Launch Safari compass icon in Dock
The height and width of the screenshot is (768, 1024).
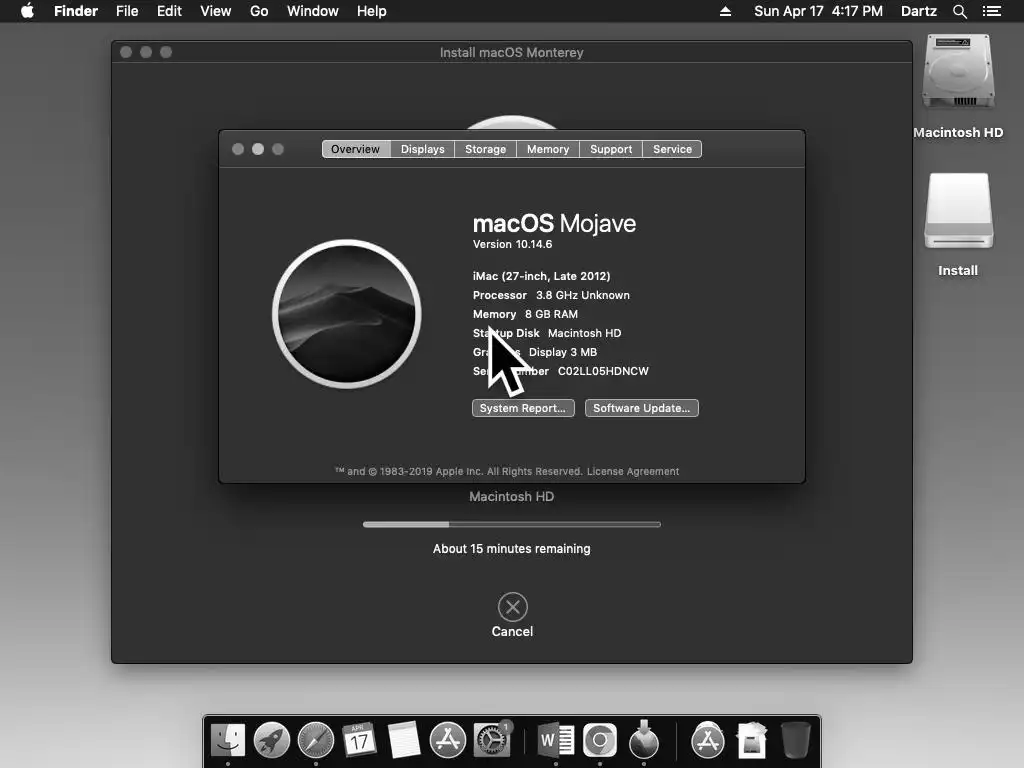(316, 741)
